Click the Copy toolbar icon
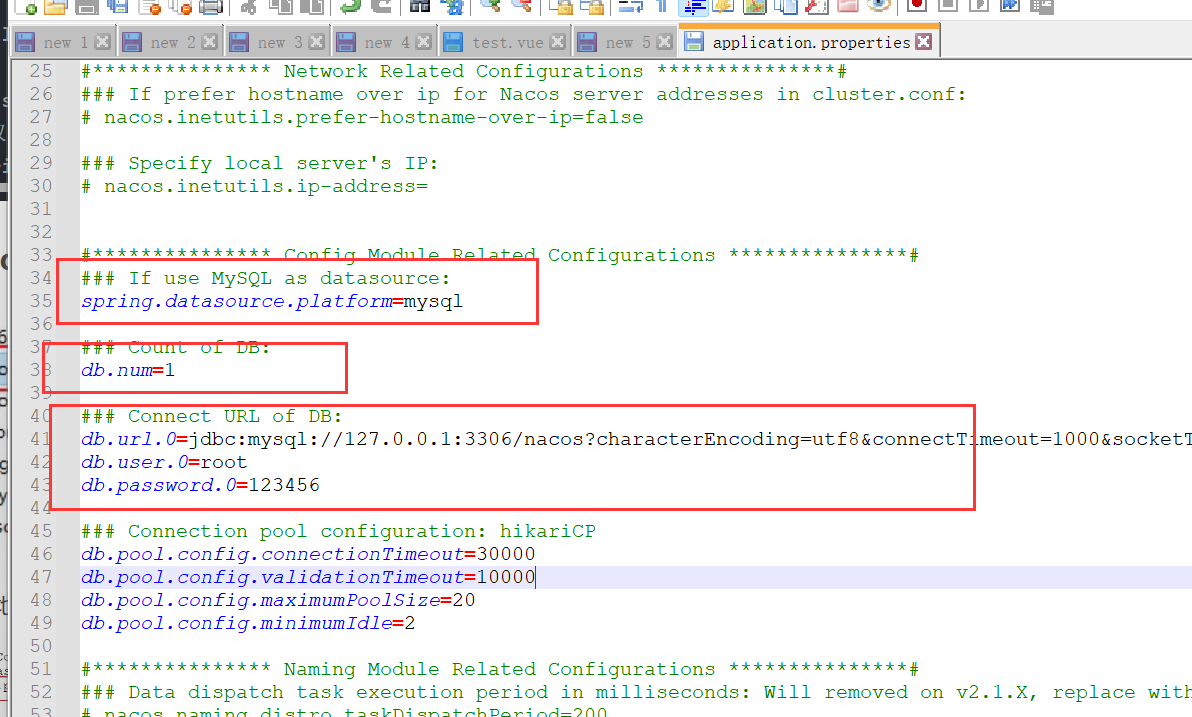1192x717 pixels. click(281, 7)
